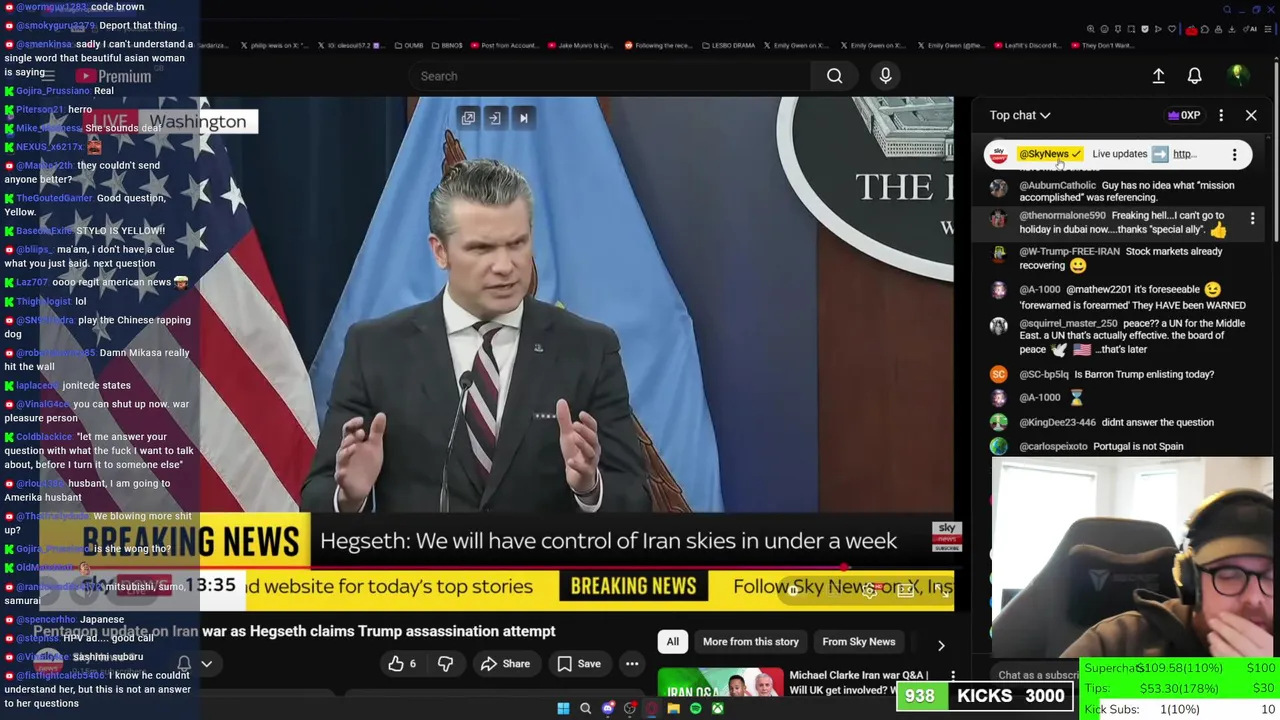Open Windows Start menu on taskbar
The image size is (1280, 720).
point(563,709)
